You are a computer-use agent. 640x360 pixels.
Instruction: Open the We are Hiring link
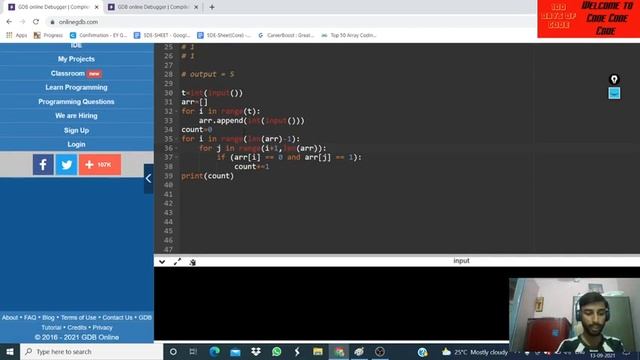click(x=76, y=116)
